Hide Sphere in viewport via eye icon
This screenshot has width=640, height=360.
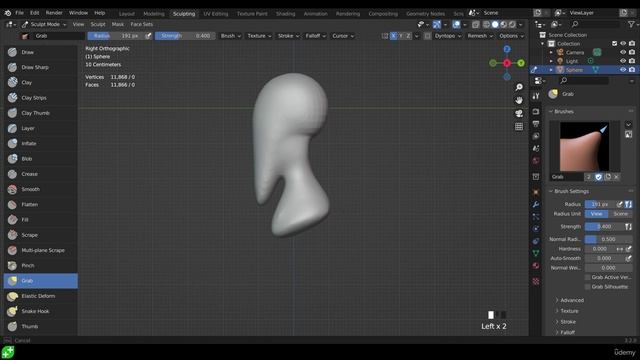[623, 70]
